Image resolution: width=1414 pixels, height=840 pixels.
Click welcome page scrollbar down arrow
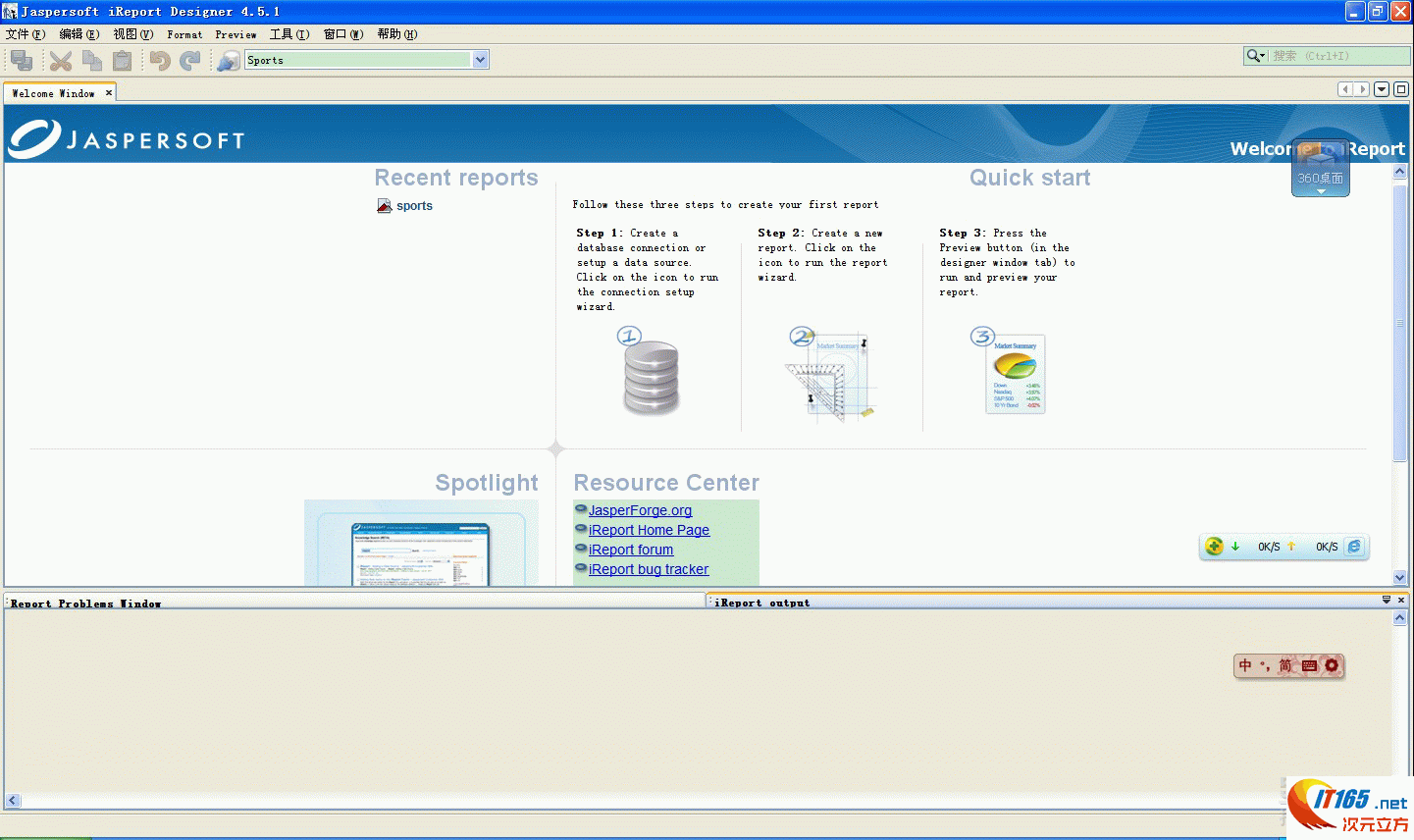(1400, 578)
